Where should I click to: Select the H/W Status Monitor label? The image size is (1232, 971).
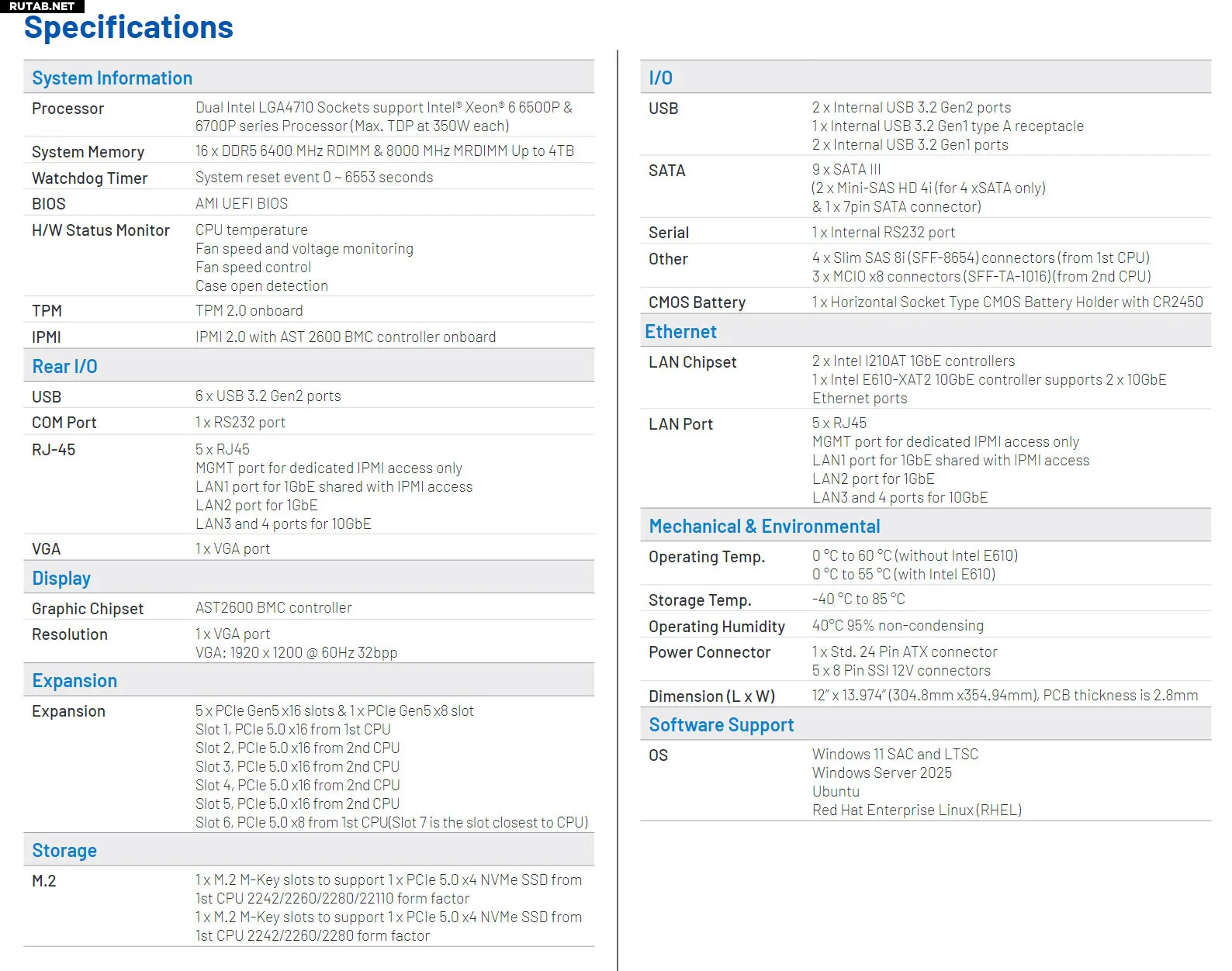pyautogui.click(x=100, y=230)
